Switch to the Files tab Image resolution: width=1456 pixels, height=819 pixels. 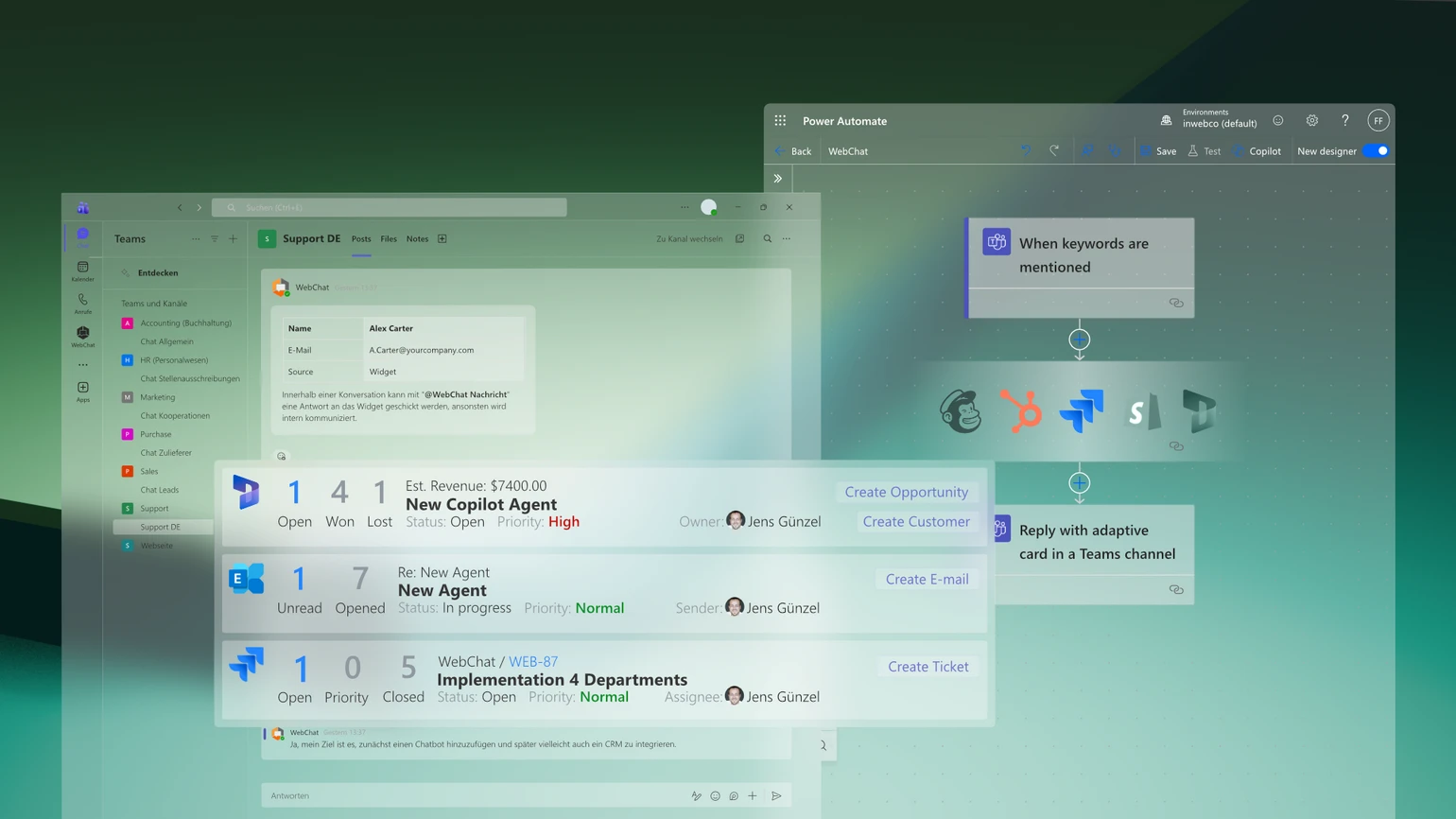pyautogui.click(x=389, y=238)
